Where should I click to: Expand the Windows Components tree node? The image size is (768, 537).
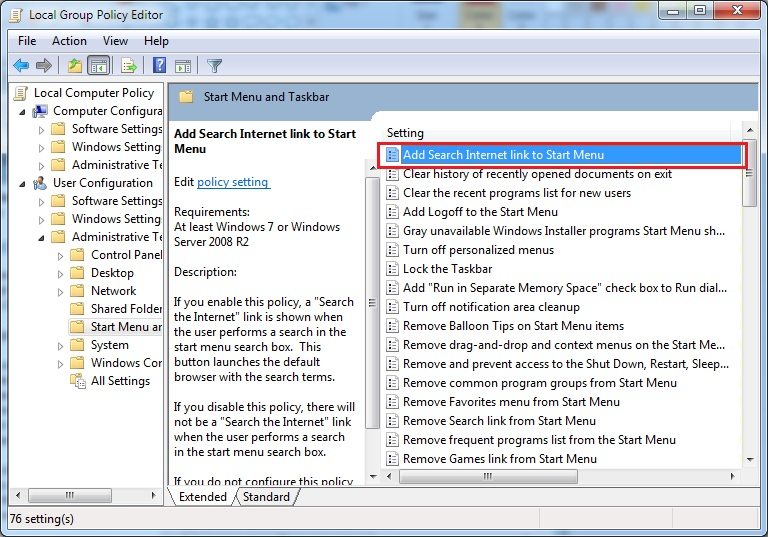60,364
